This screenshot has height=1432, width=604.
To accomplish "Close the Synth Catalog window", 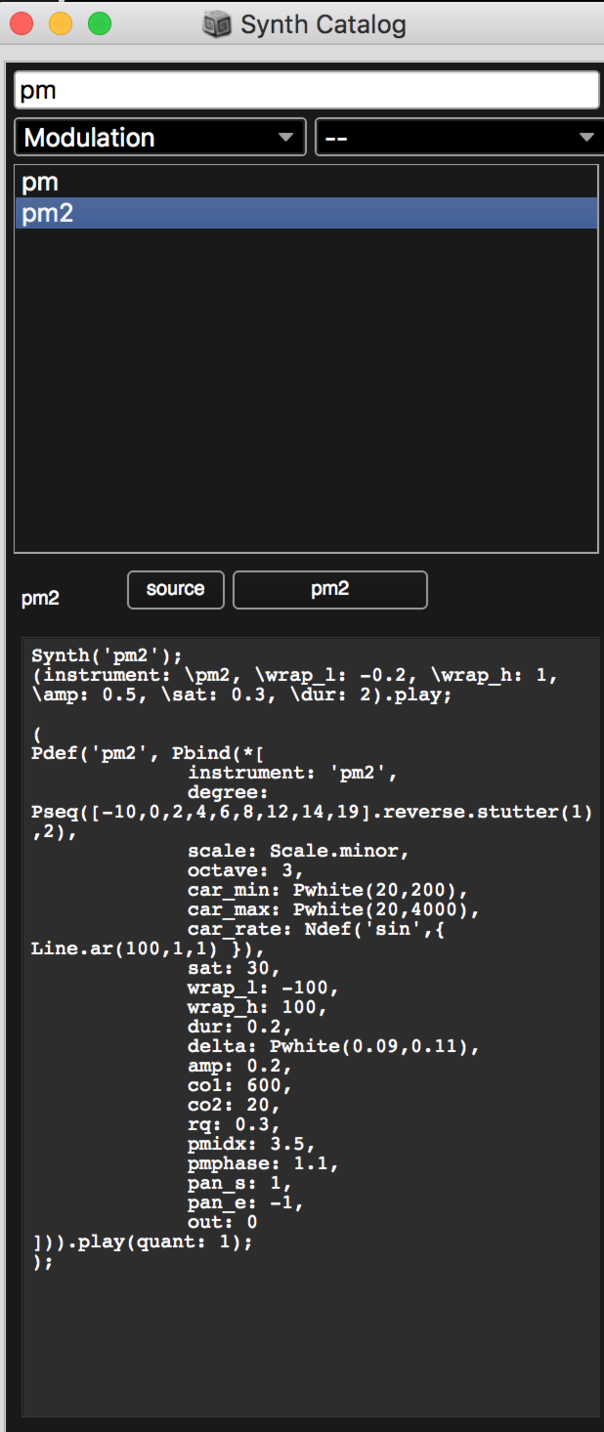I will click(22, 24).
